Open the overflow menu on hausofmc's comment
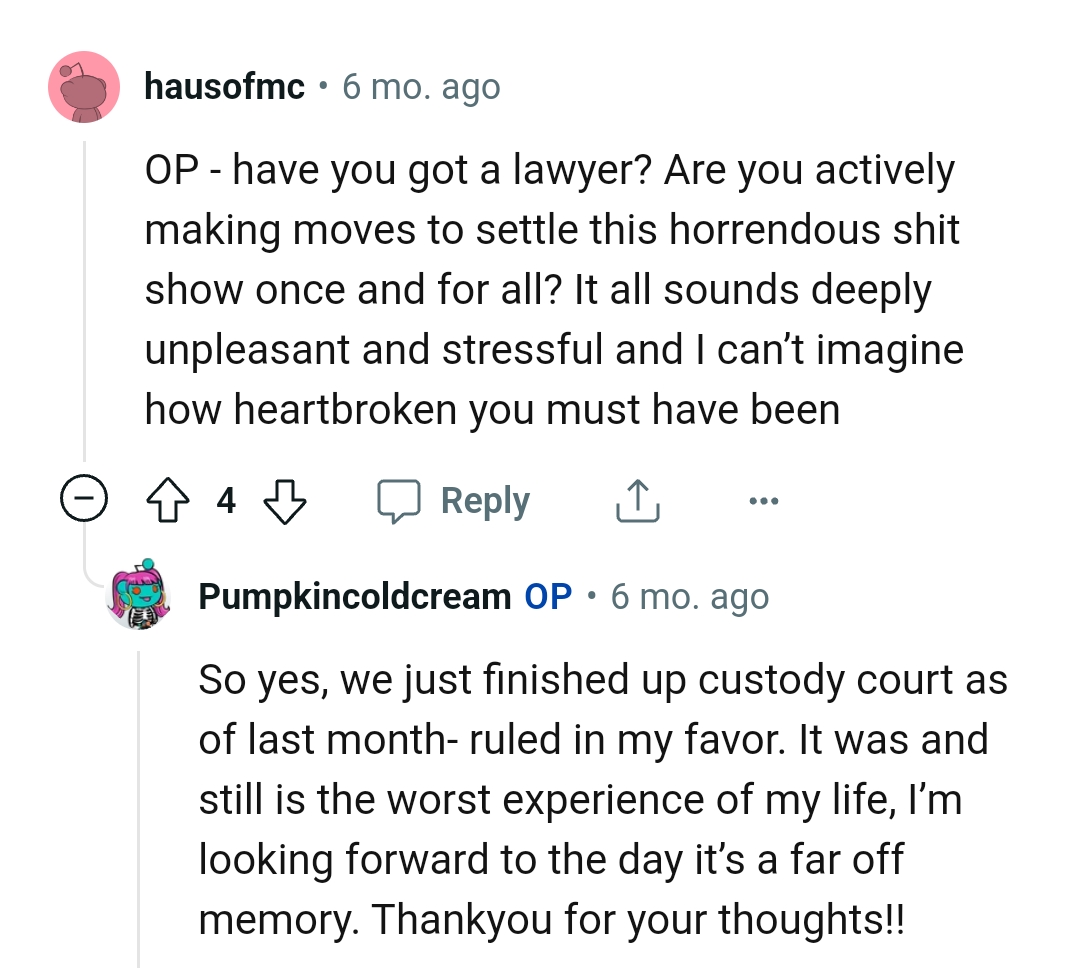The width and height of the screenshot is (1080, 968). [764, 500]
